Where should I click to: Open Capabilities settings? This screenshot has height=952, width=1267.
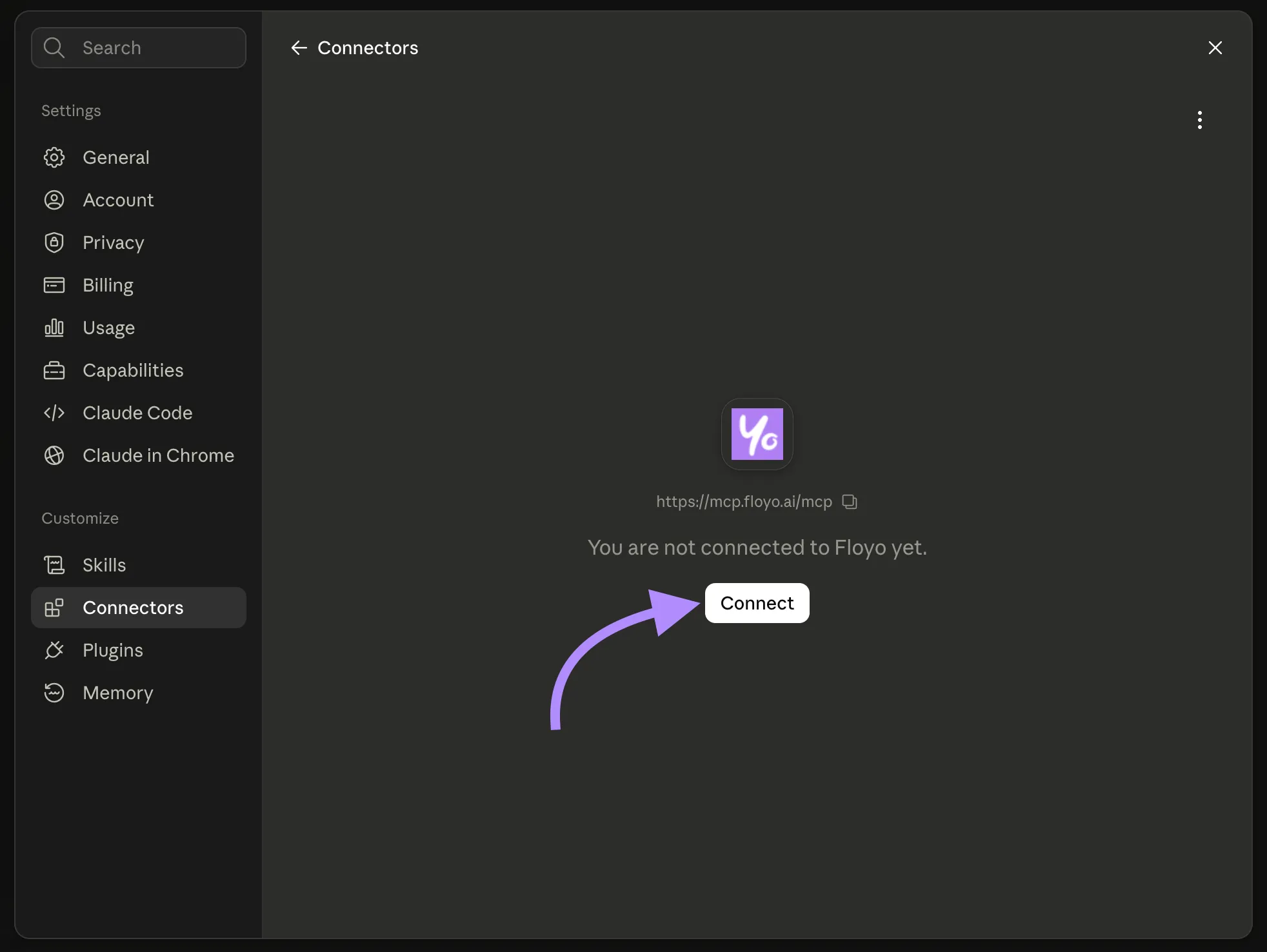pos(139,370)
